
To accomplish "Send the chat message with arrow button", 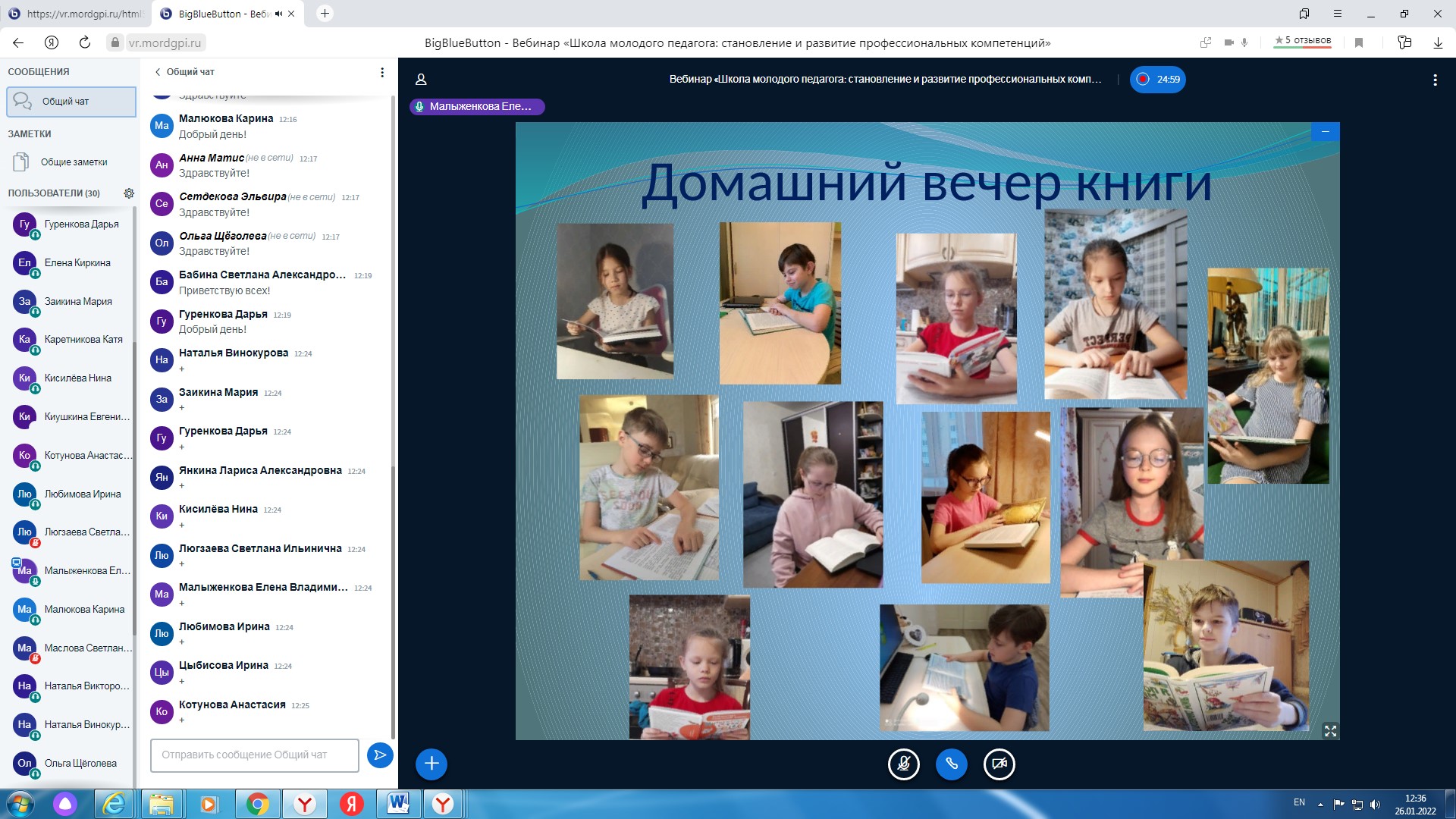I will (x=380, y=755).
